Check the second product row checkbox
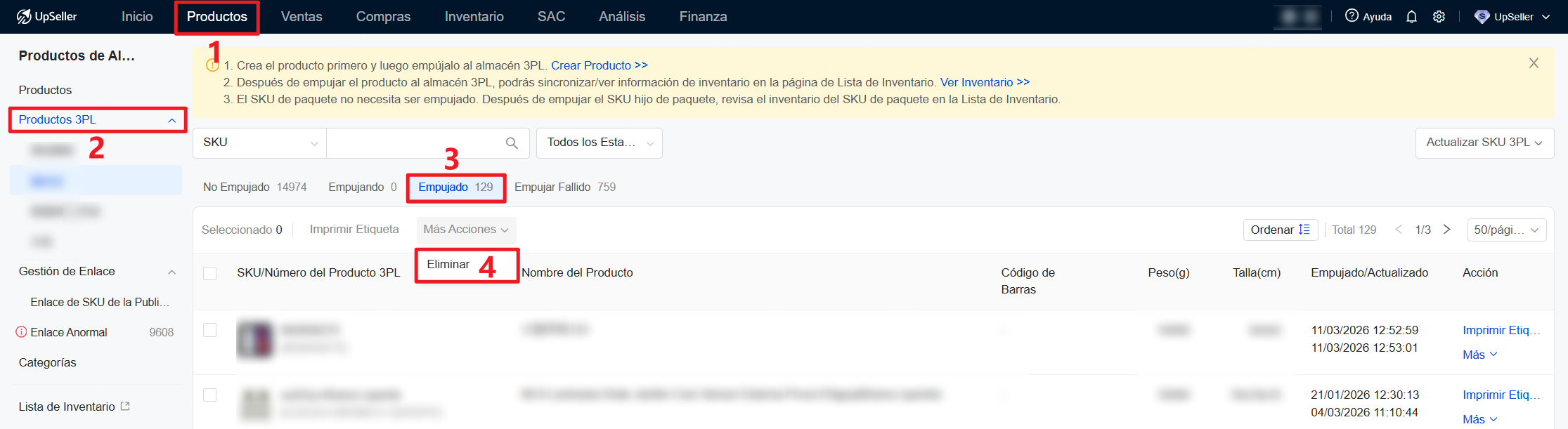The width and height of the screenshot is (1568, 429). click(x=209, y=395)
